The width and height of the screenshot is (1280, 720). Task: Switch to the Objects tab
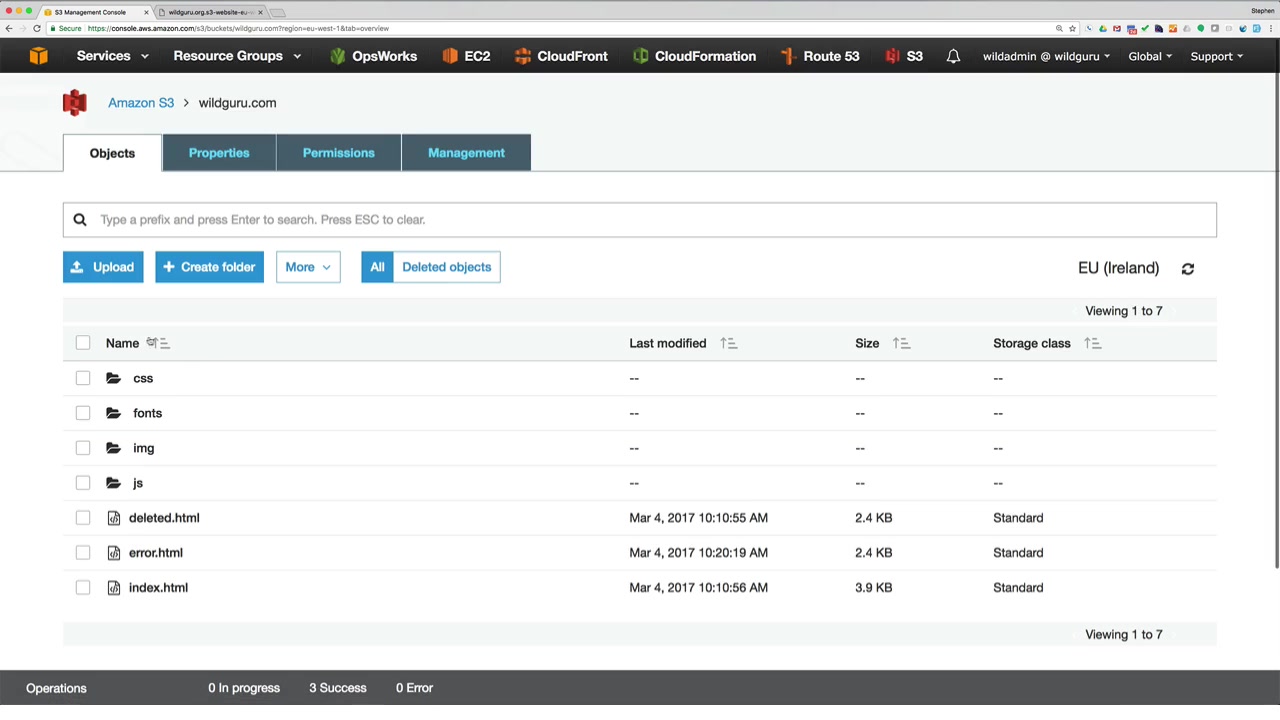click(112, 153)
